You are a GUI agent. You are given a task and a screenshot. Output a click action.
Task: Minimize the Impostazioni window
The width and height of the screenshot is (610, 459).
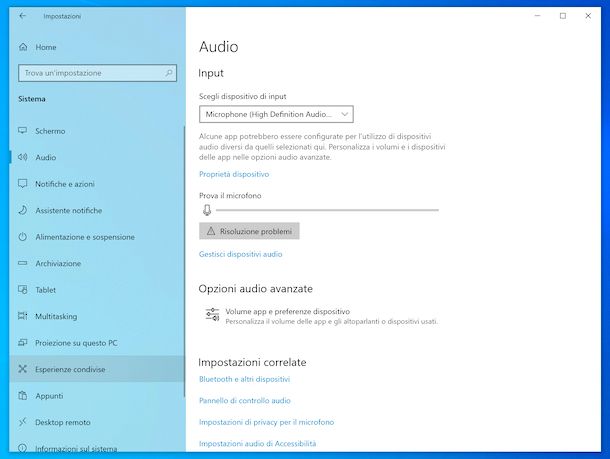pos(538,16)
